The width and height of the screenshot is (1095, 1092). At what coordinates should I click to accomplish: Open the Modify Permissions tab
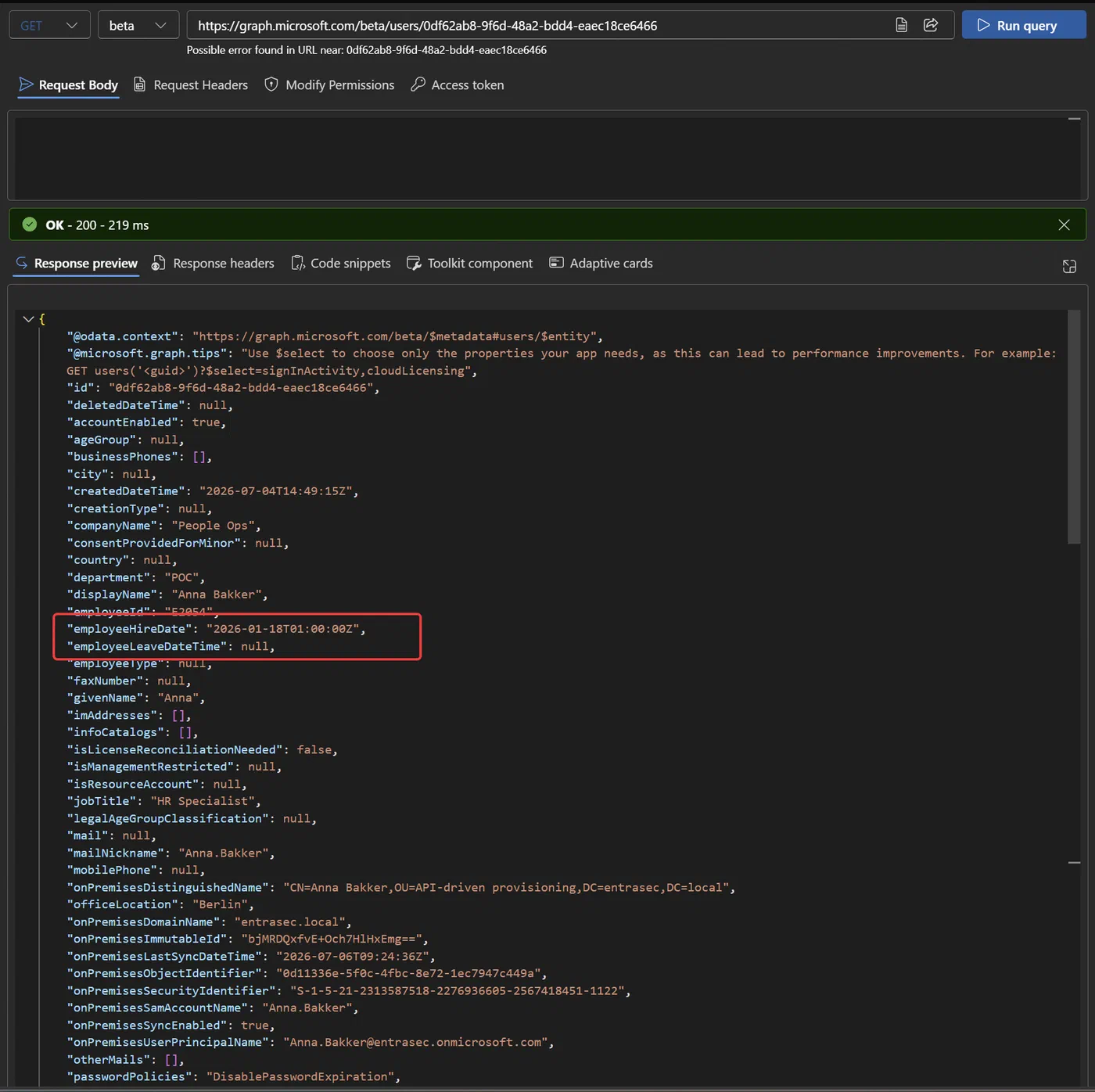click(x=329, y=84)
